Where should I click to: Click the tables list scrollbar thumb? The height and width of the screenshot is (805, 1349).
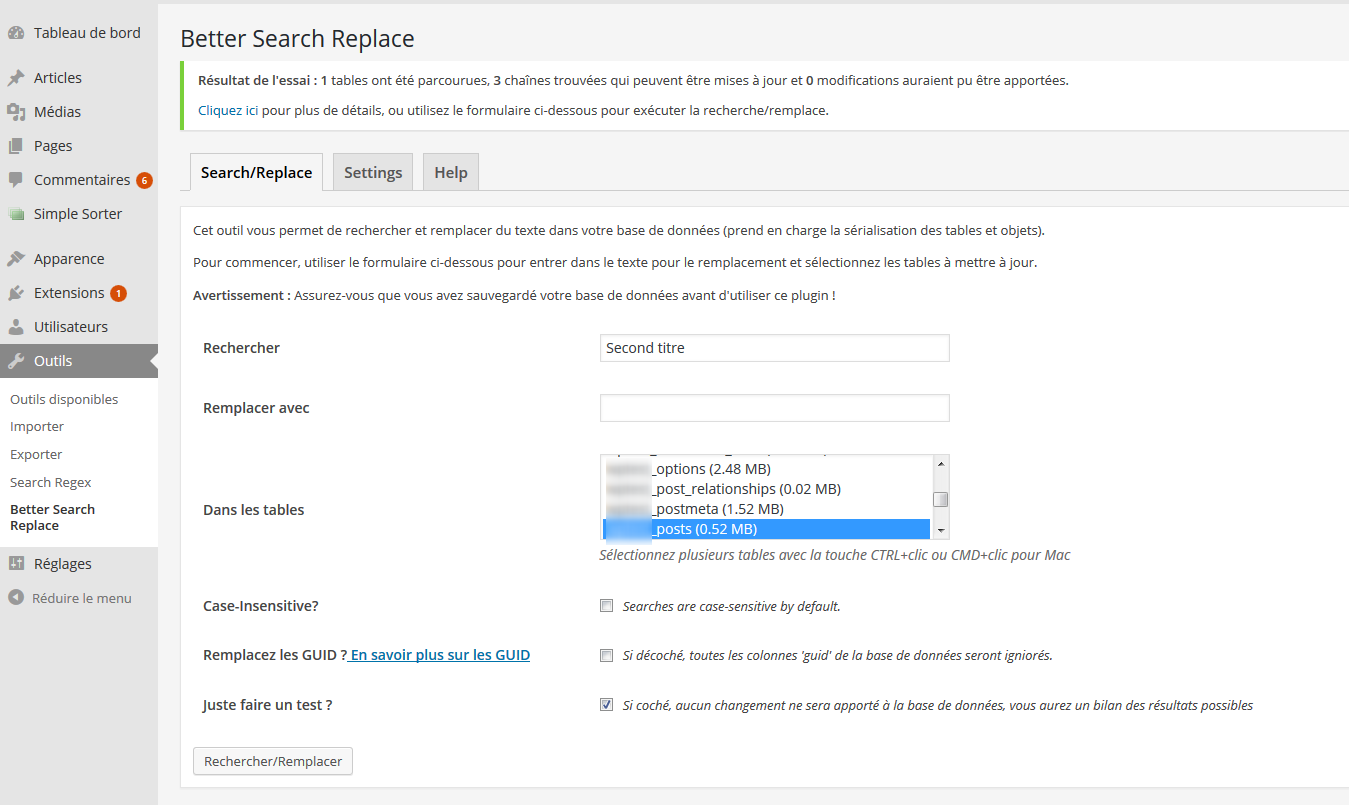[940, 499]
